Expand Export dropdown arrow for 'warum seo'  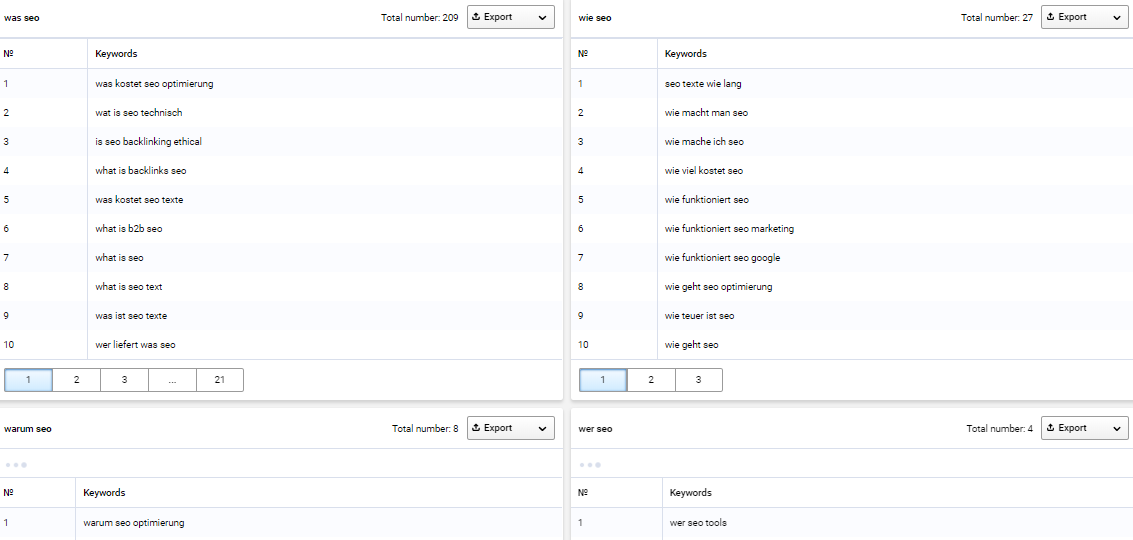point(542,429)
